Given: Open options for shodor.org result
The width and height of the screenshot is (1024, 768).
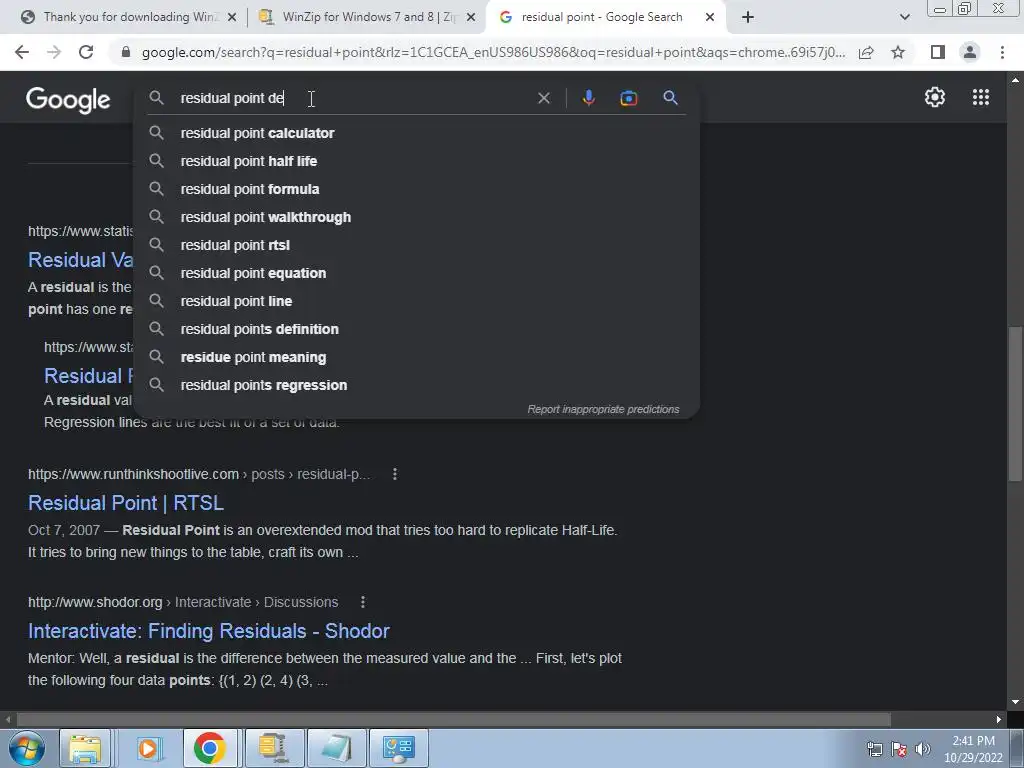Looking at the screenshot, I should (362, 602).
